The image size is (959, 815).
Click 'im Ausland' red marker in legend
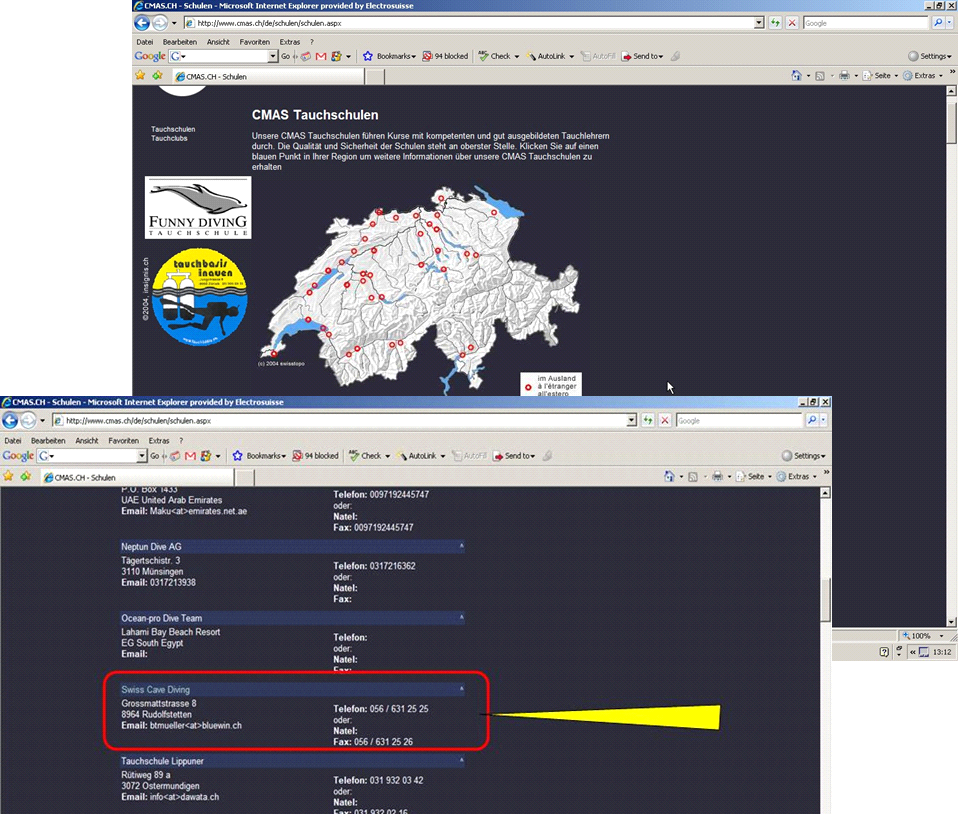click(528, 387)
